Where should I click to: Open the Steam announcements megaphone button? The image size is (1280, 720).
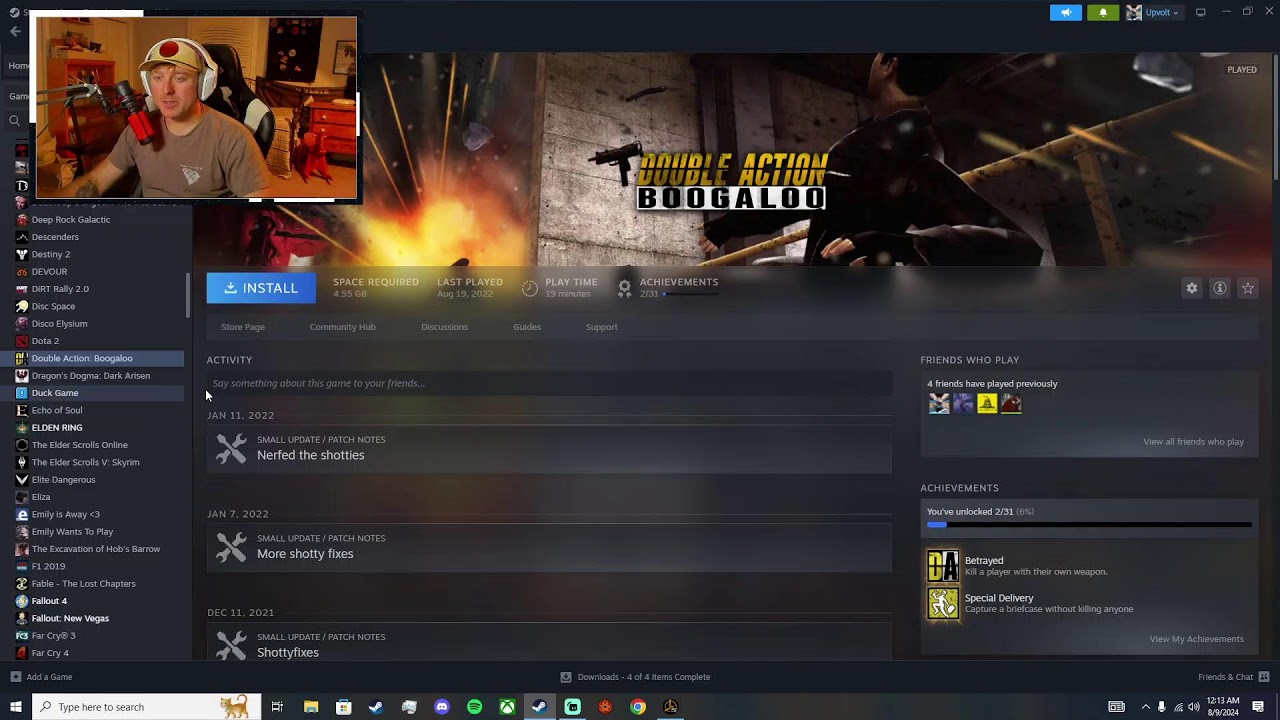(x=1066, y=12)
